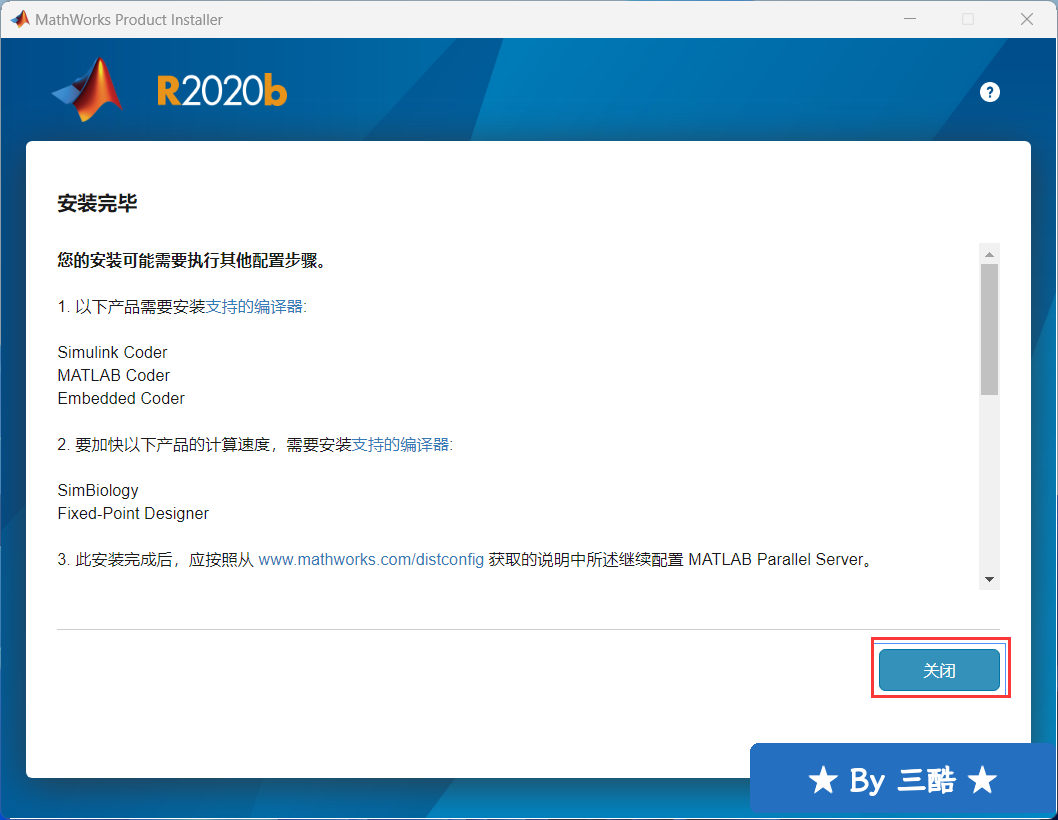The height and width of the screenshot is (820, 1058).
Task: Click the help question mark icon
Action: point(989,92)
